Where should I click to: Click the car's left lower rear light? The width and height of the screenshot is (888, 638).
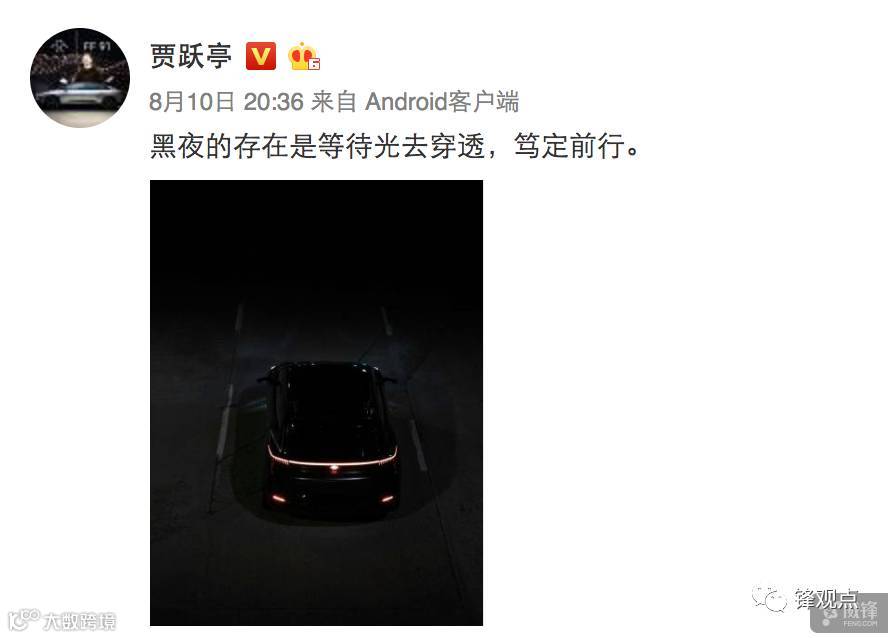pyautogui.click(x=278, y=498)
